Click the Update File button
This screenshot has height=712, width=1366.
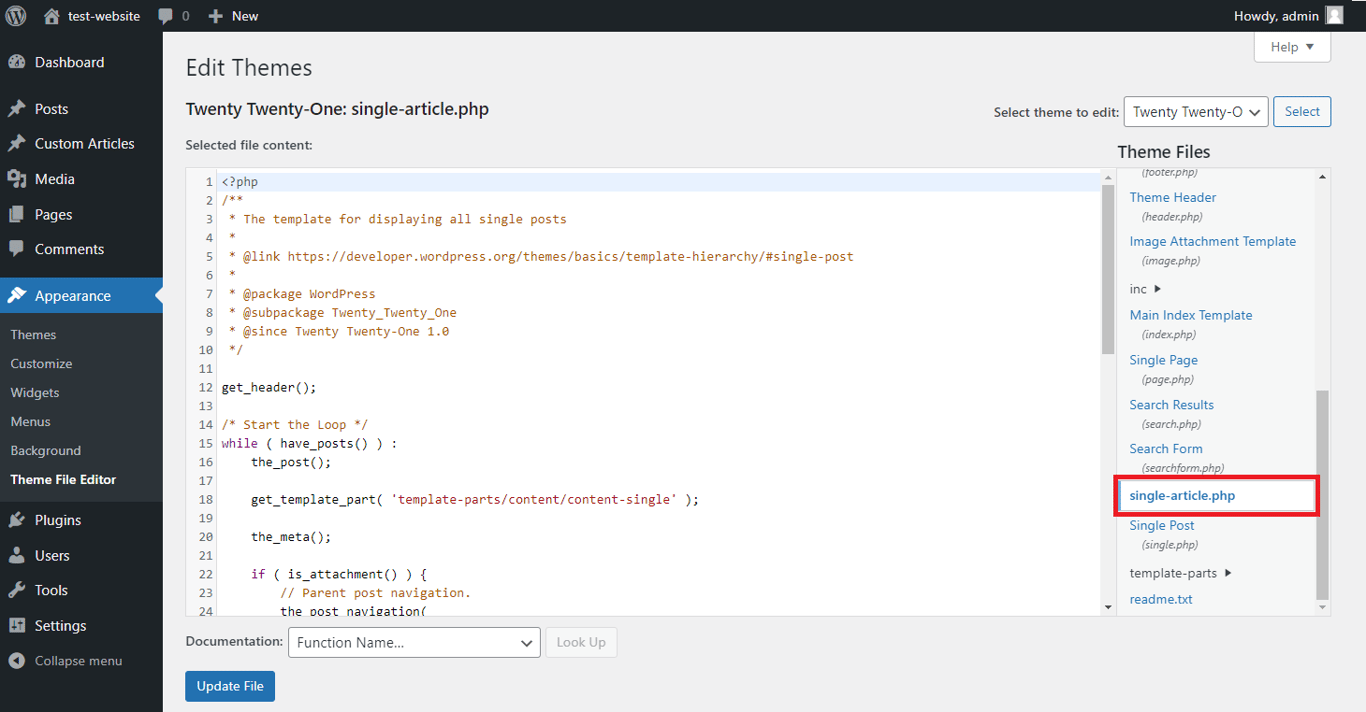(229, 686)
